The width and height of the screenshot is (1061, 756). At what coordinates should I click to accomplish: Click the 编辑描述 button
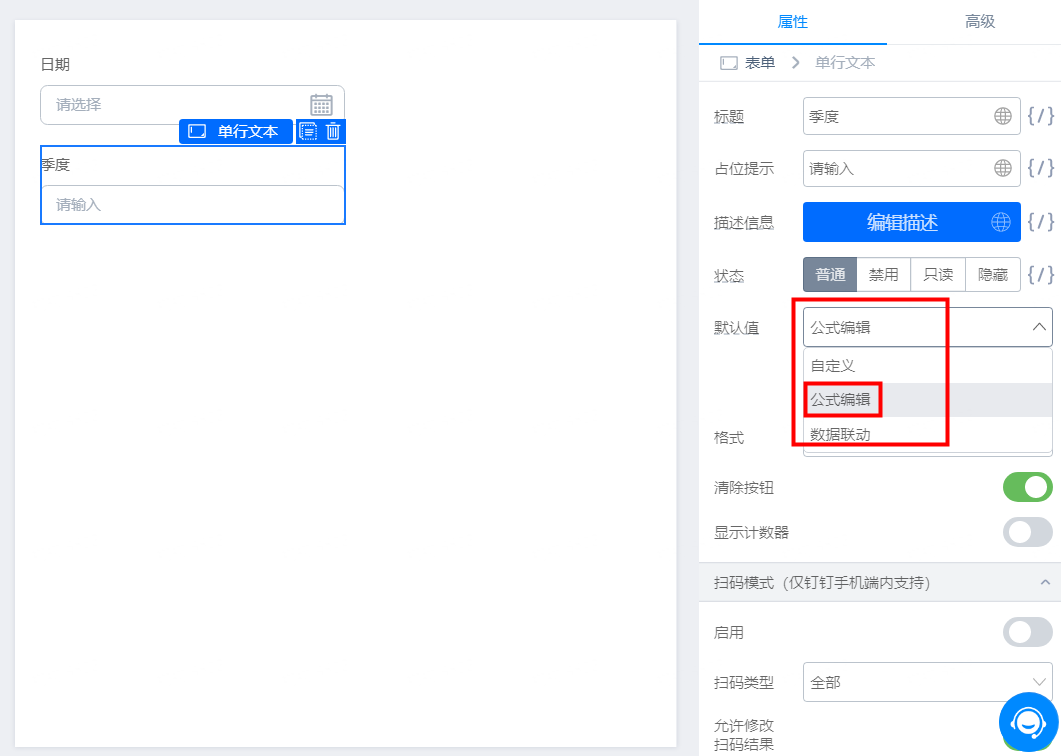coord(902,222)
